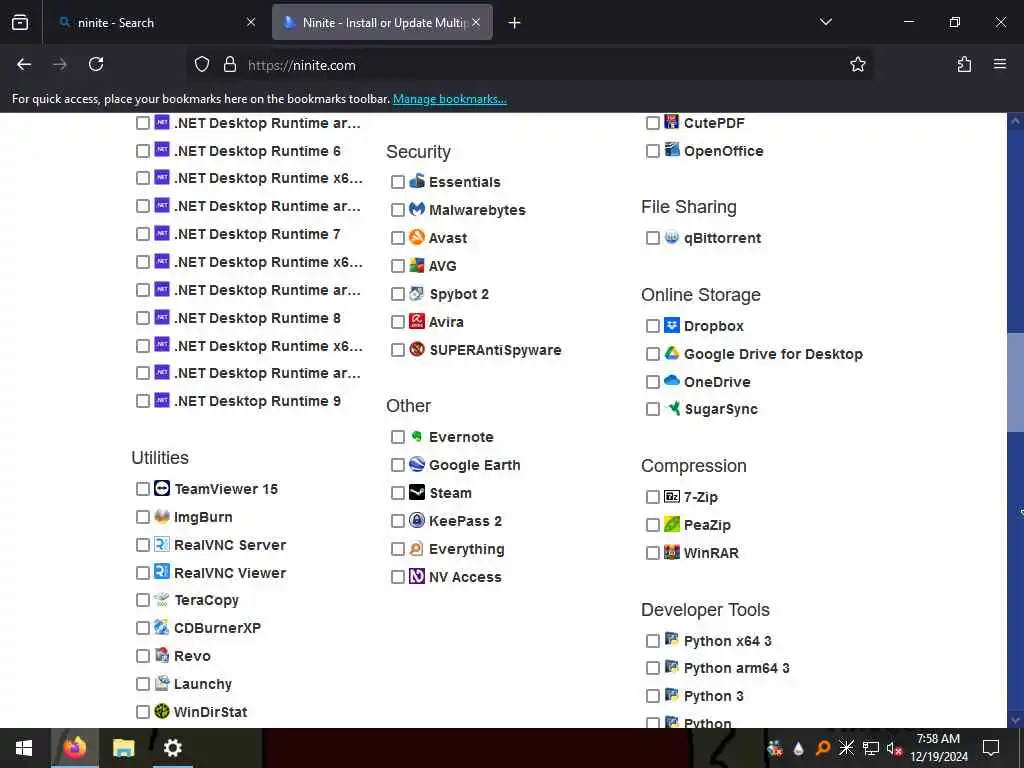
Task: Open the Firefox extensions puzzle icon
Action: coord(964,64)
